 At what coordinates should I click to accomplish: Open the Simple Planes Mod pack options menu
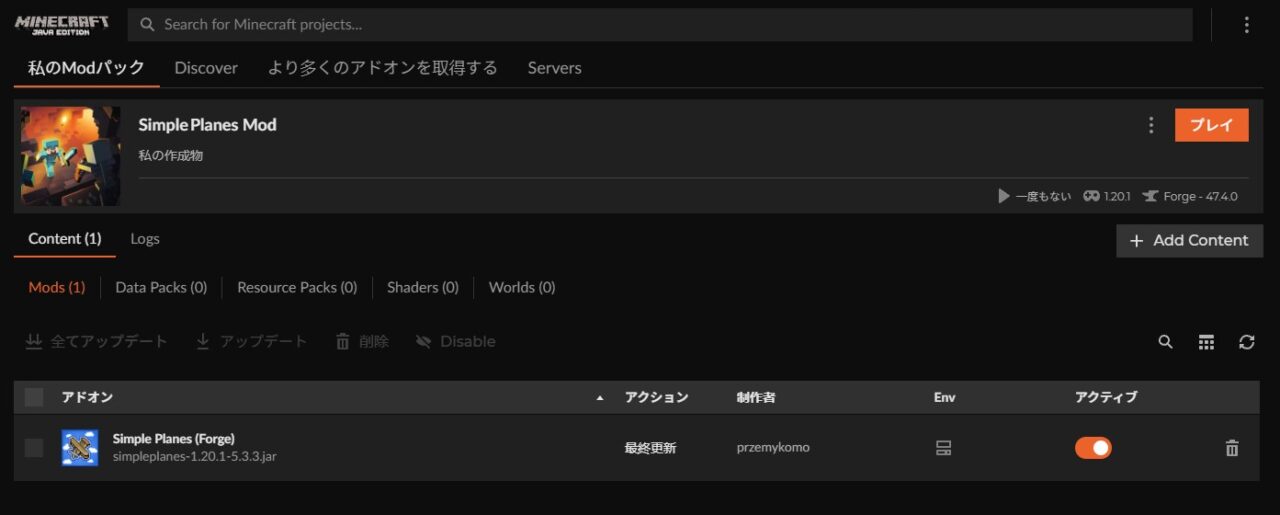click(1151, 125)
